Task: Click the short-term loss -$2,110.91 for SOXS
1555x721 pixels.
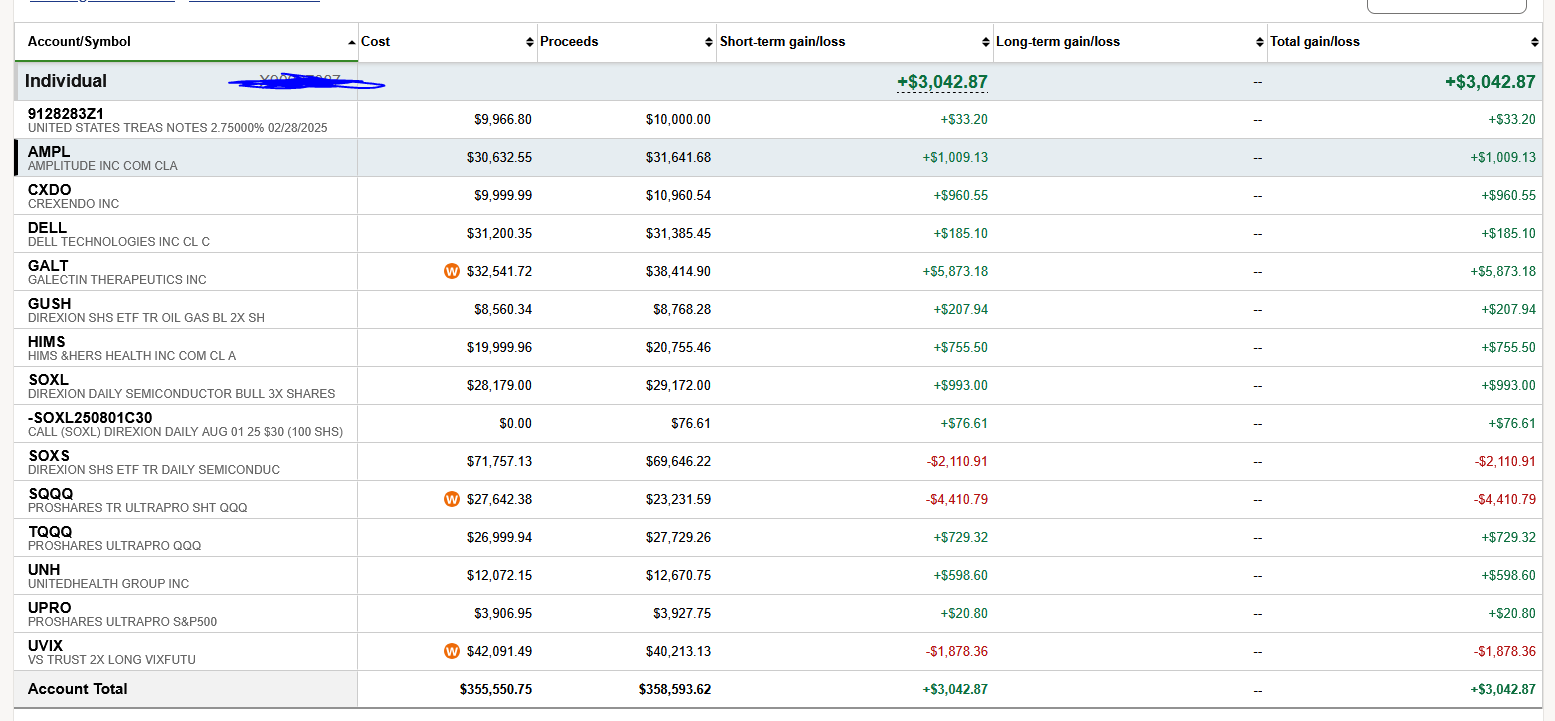Action: coord(957,461)
